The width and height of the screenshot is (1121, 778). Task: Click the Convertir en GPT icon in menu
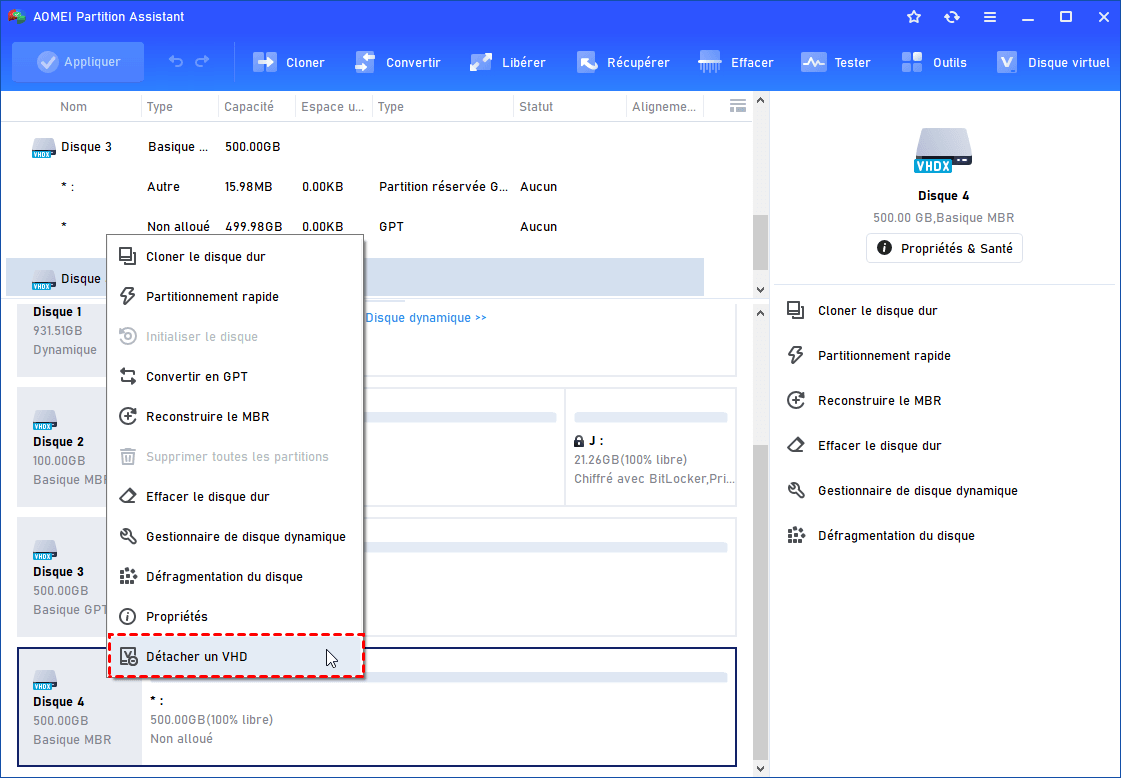(127, 376)
